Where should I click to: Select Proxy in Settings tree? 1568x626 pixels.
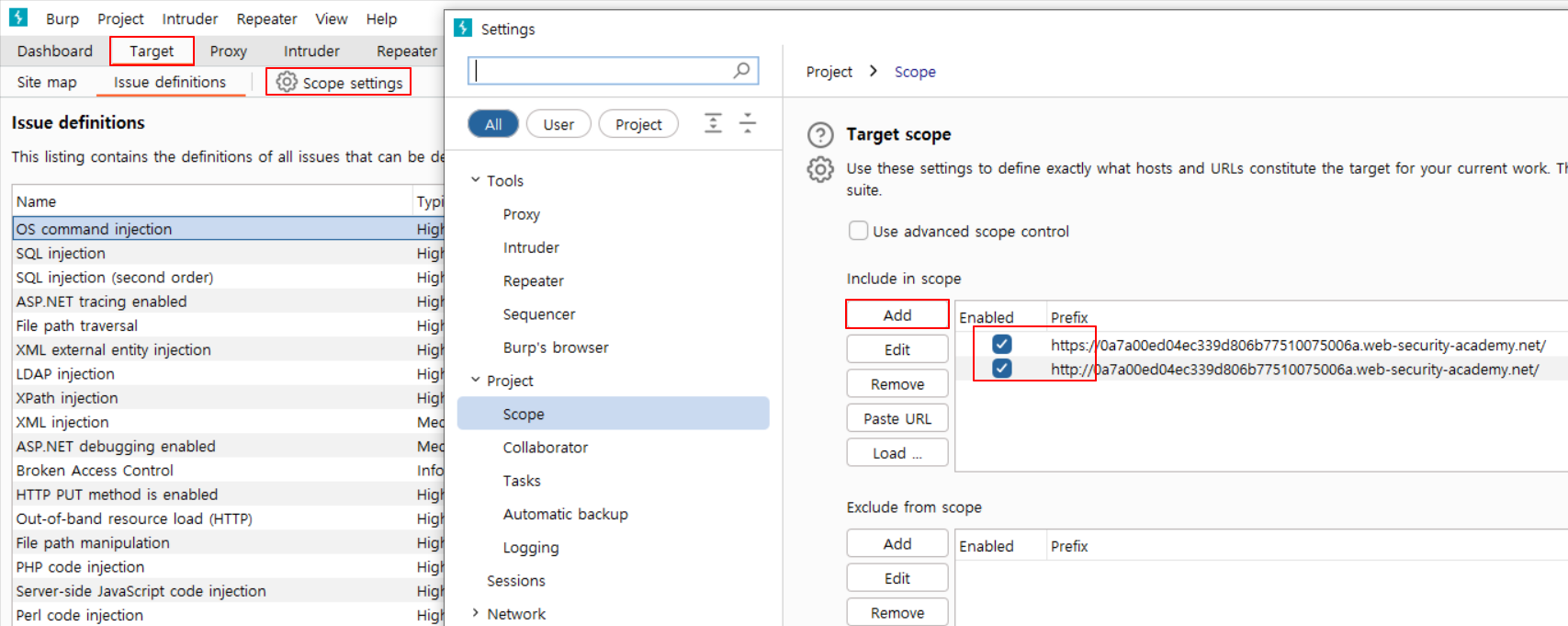tap(522, 214)
